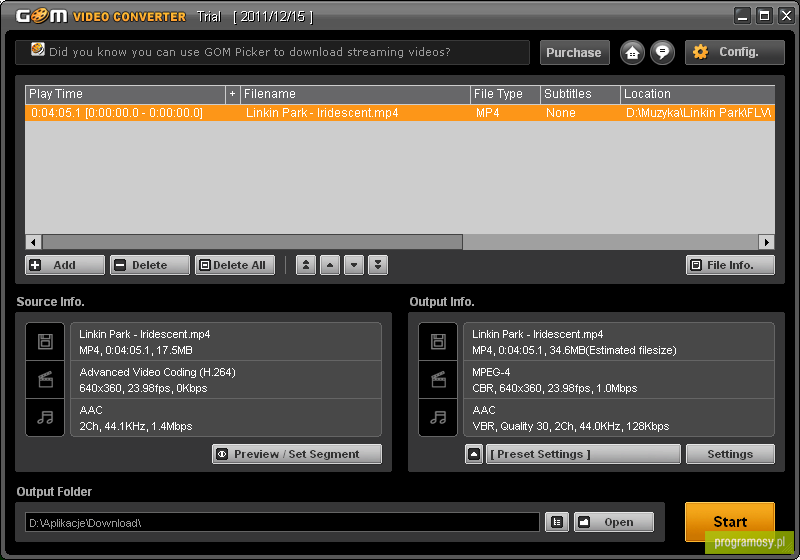
Task: Click the Filename column header
Action: click(355, 94)
